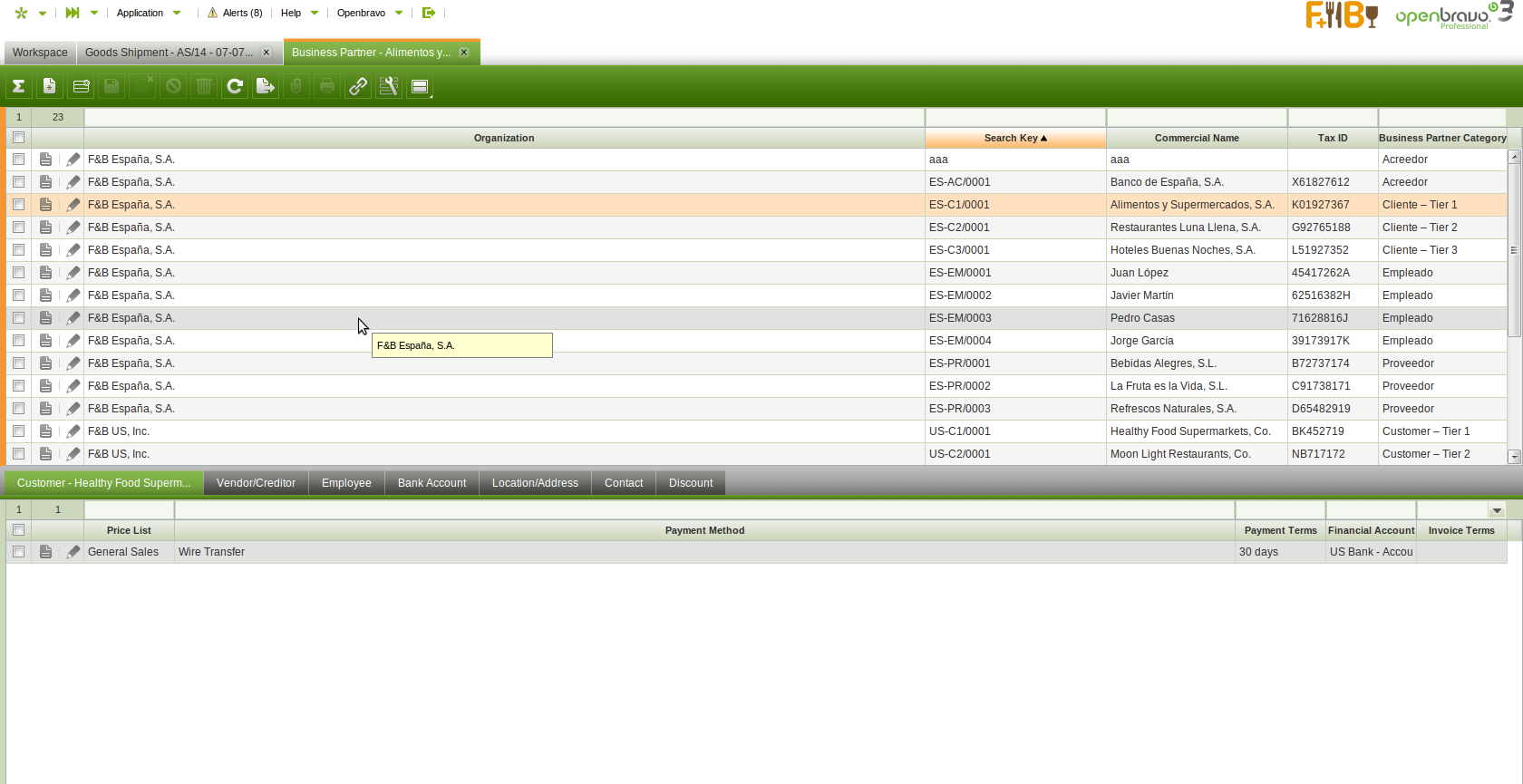Viewport: 1523px width, 784px height.
Task: Click the Cancel changes toolbar icon
Action: click(173, 86)
